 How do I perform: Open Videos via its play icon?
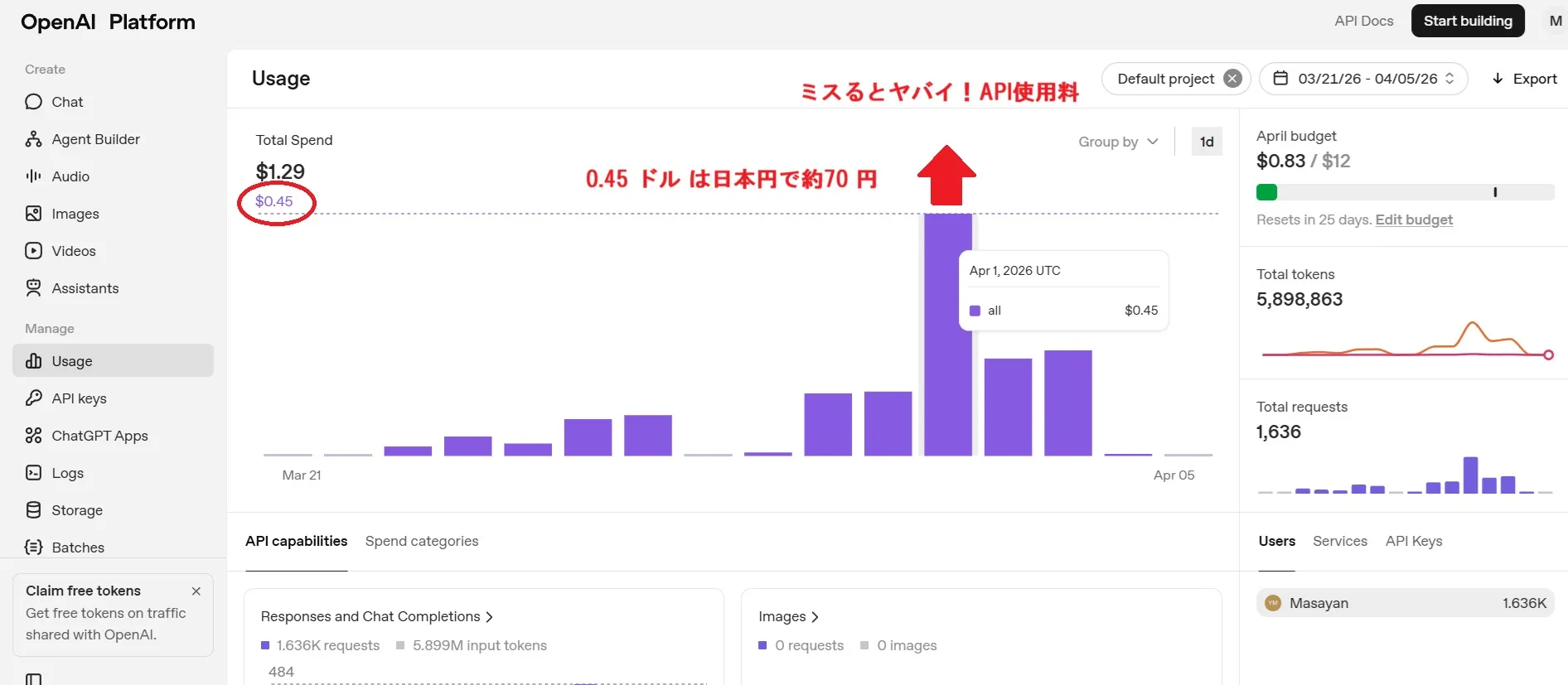(33, 251)
